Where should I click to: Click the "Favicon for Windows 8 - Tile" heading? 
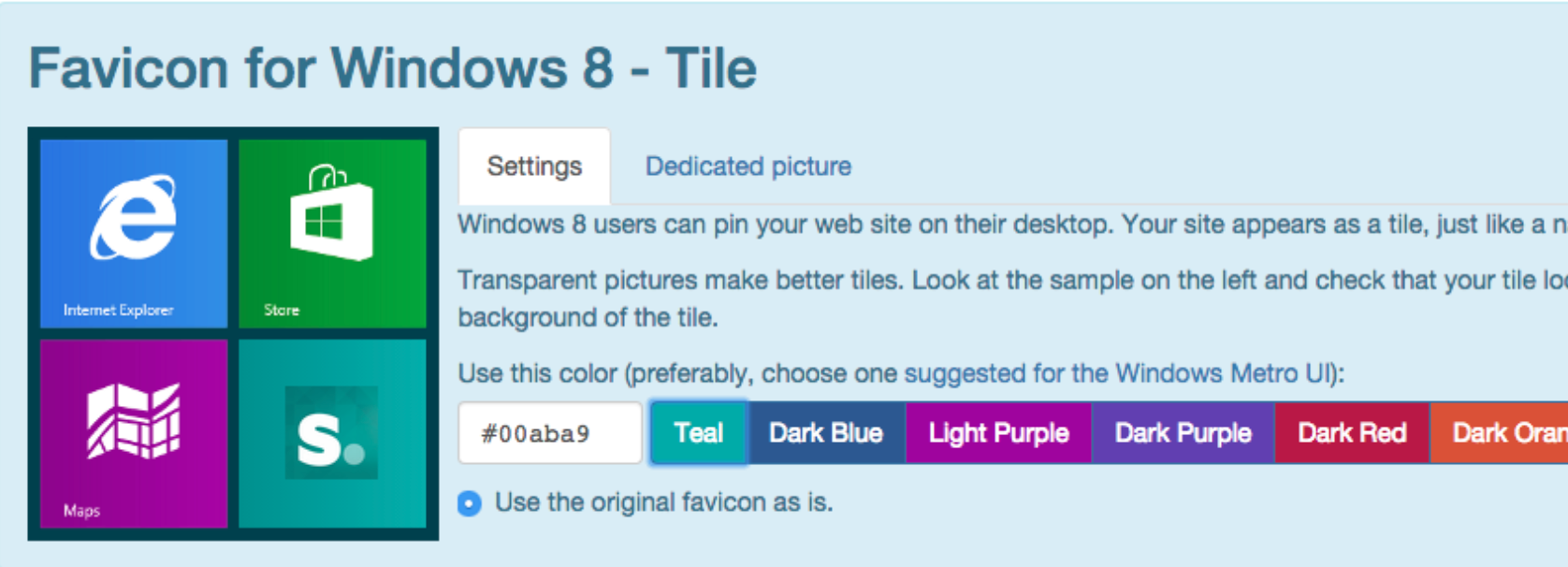coord(392,67)
